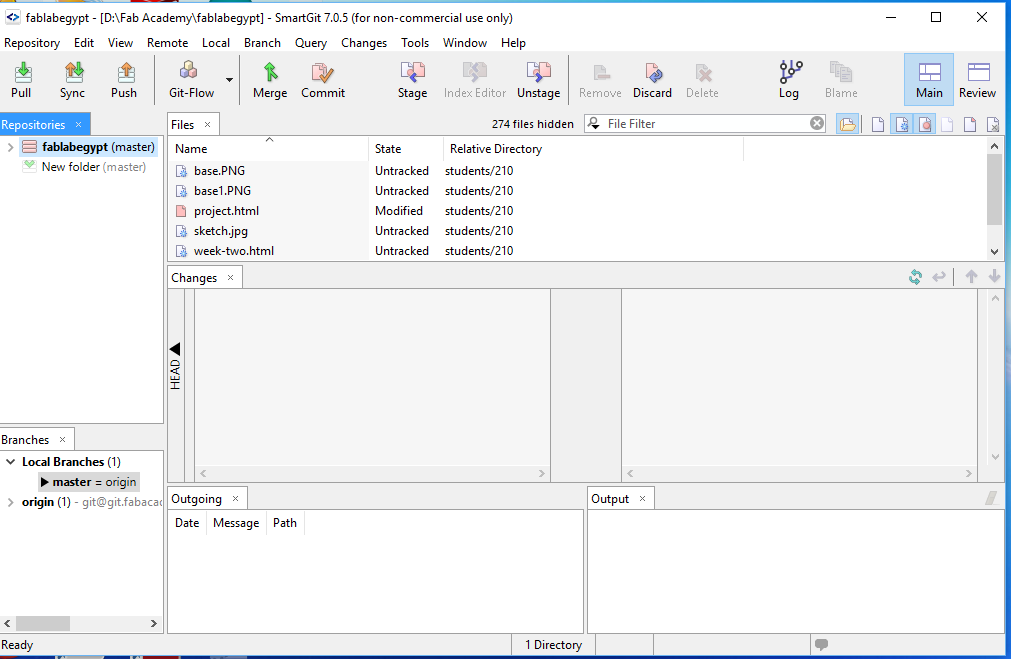Click the Stage toolbar icon
The width and height of the screenshot is (1011, 659).
pyautogui.click(x=413, y=80)
